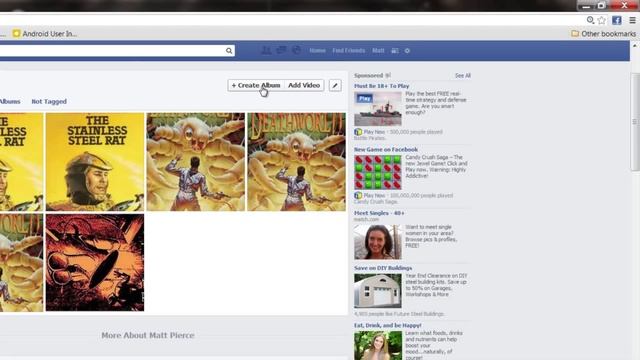The height and width of the screenshot is (360, 640).
Task: Click the Future Steel Buildings likes text
Action: (x=399, y=314)
